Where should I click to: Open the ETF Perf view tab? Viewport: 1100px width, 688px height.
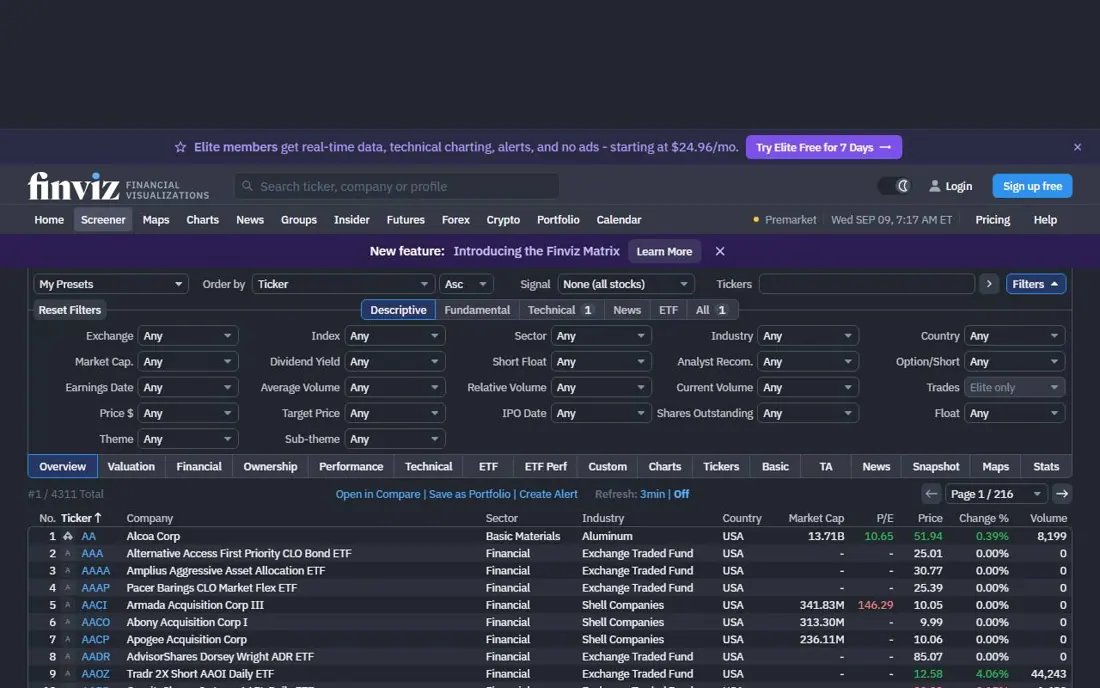pyautogui.click(x=545, y=466)
